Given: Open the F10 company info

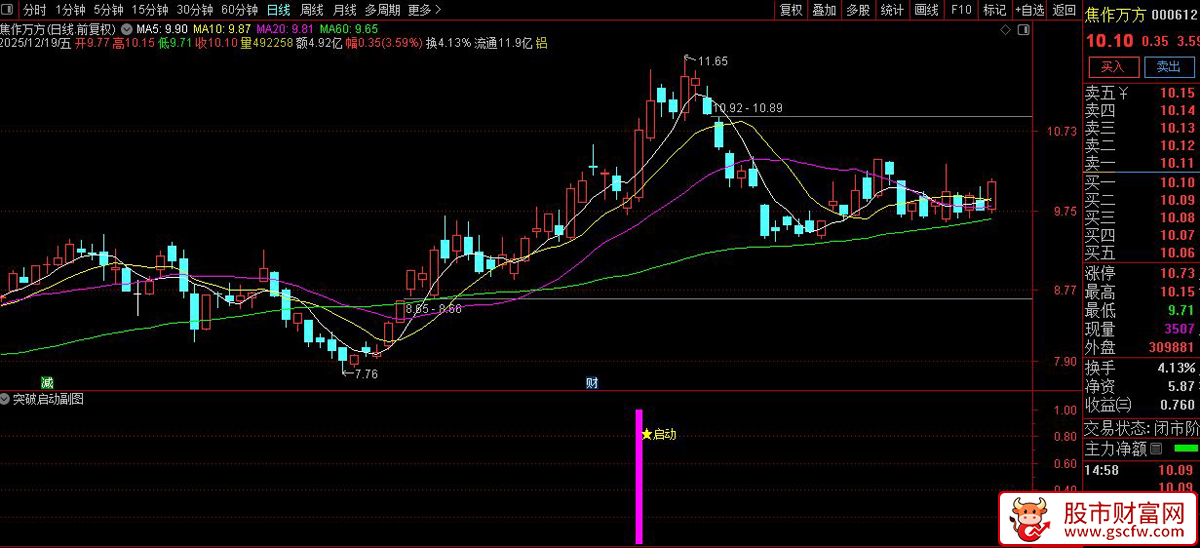Looking at the screenshot, I should pyautogui.click(x=961, y=10).
